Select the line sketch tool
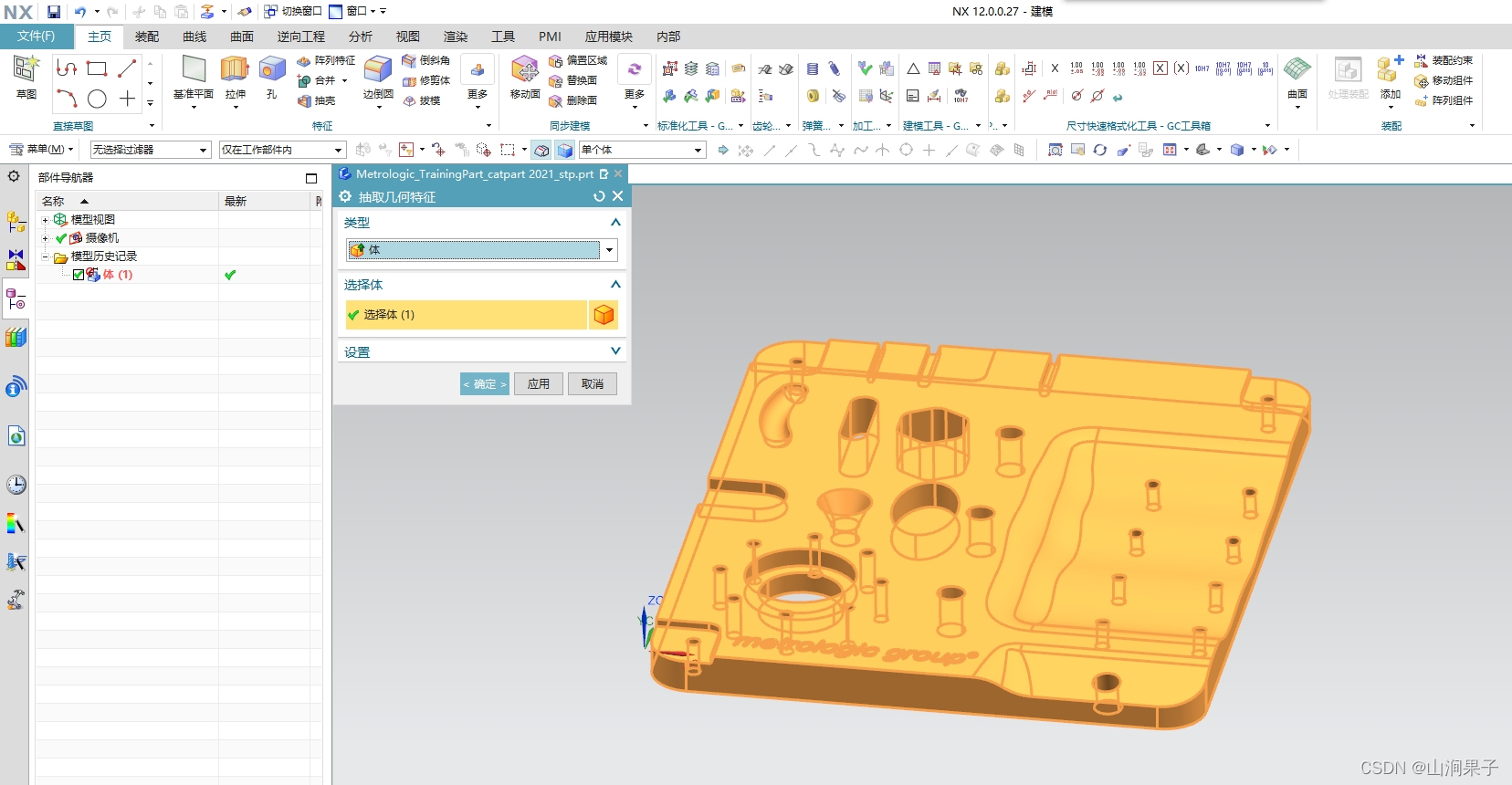The image size is (1512, 785). coord(127,68)
